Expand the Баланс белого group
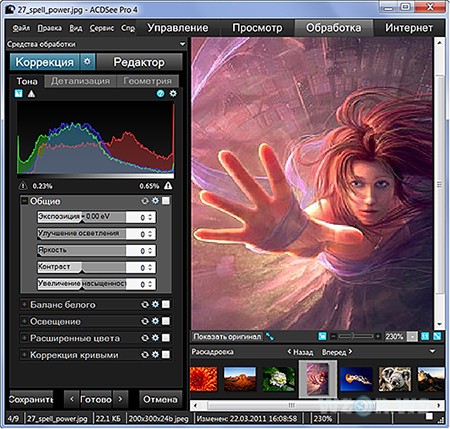The width and height of the screenshot is (450, 429). click(24, 304)
